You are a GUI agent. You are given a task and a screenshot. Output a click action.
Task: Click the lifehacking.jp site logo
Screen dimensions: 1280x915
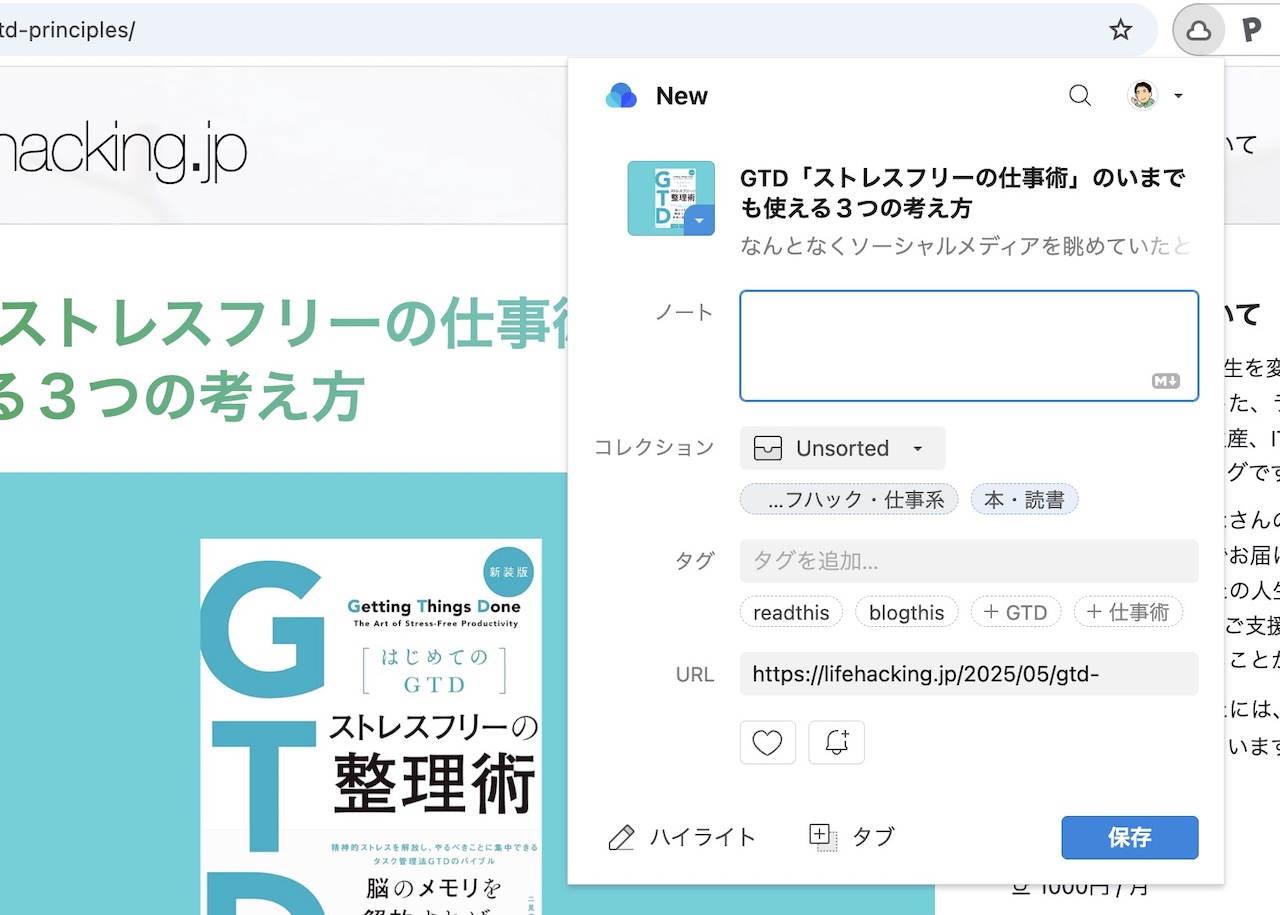[123, 150]
